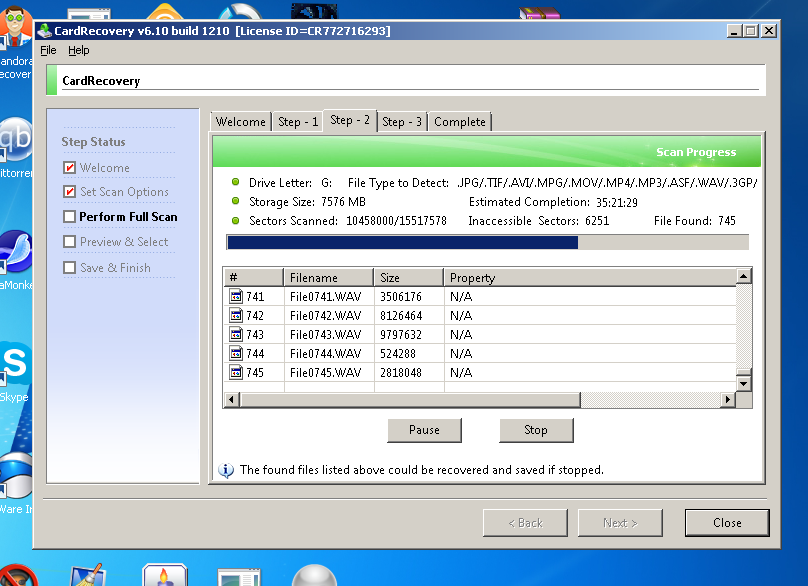This screenshot has width=808, height=586.
Task: Toggle the Perform Full Scan checkbox
Action: [x=70, y=216]
